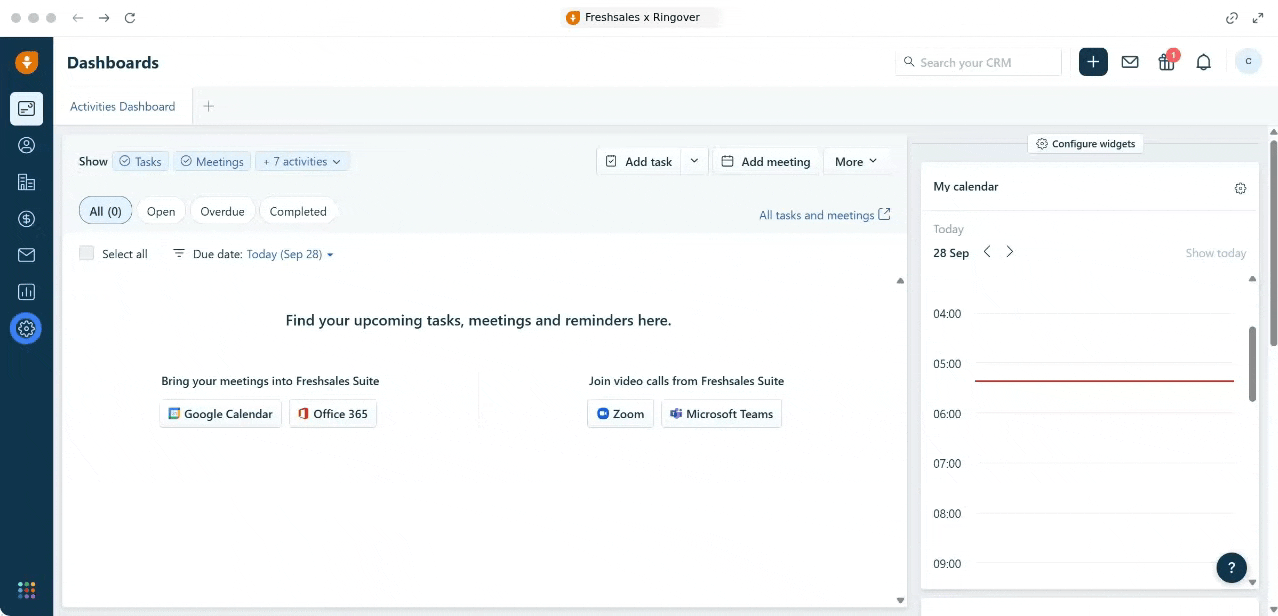Click the calendar scroll down arrow
This screenshot has height=616, width=1278.
click(x=1252, y=582)
